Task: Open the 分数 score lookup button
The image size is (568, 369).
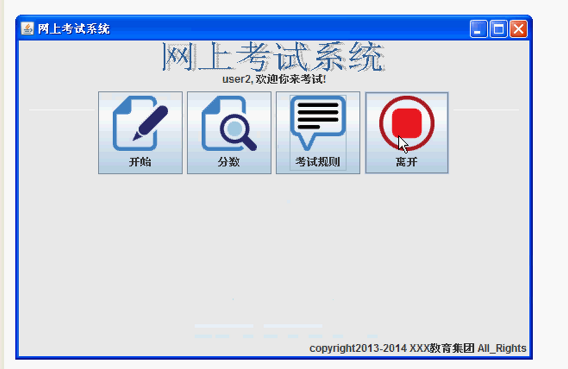Action: 229,133
